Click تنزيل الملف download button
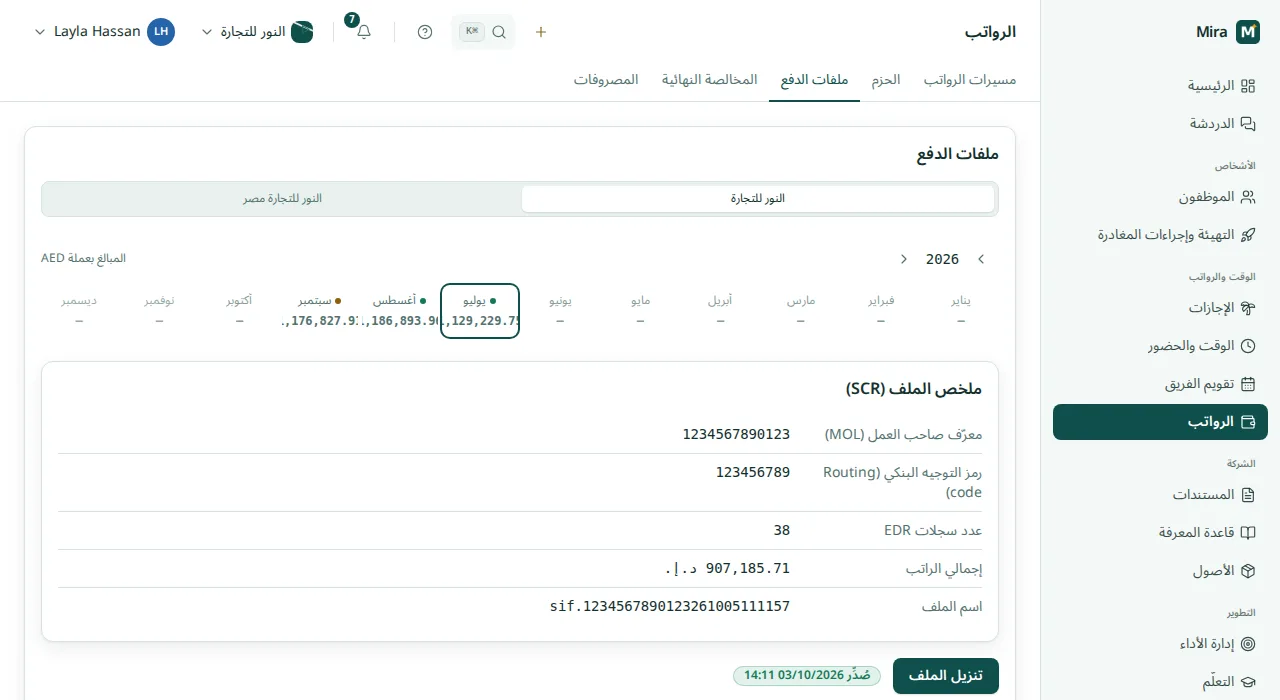The image size is (1280, 700). click(x=946, y=676)
